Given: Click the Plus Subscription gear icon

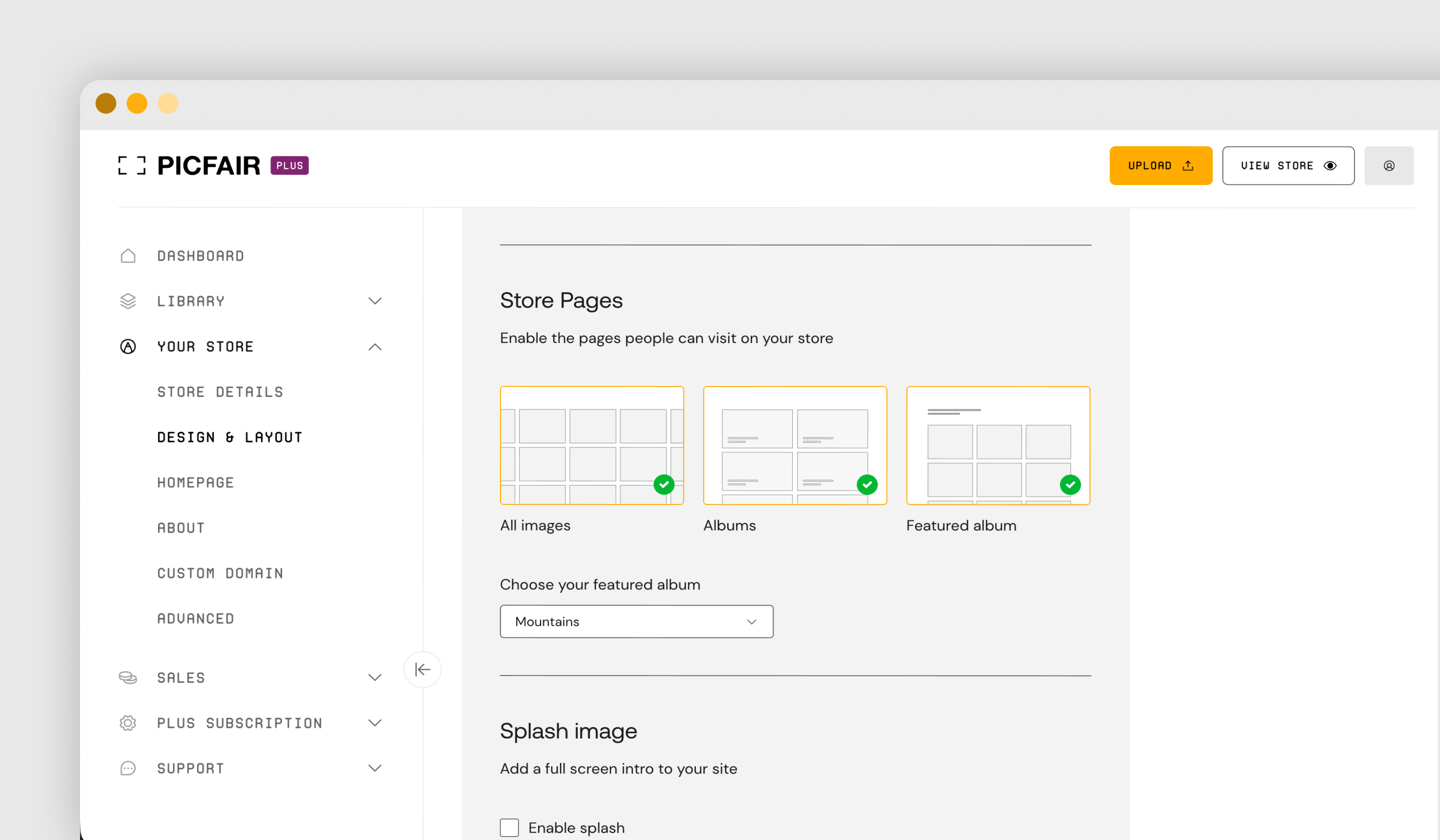Looking at the screenshot, I should coord(128,723).
